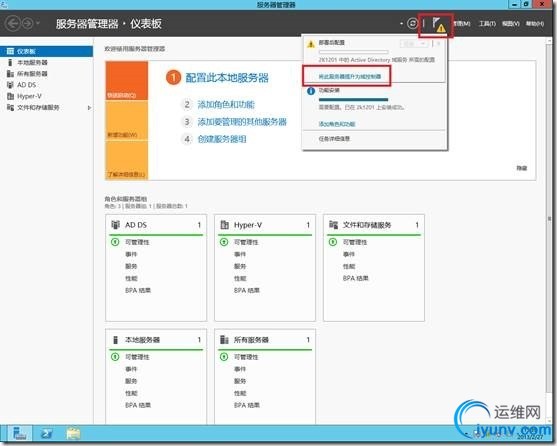Screen dimensions: 557x446
Task: Click the scrollbar up arrow
Action: tap(550, 40)
